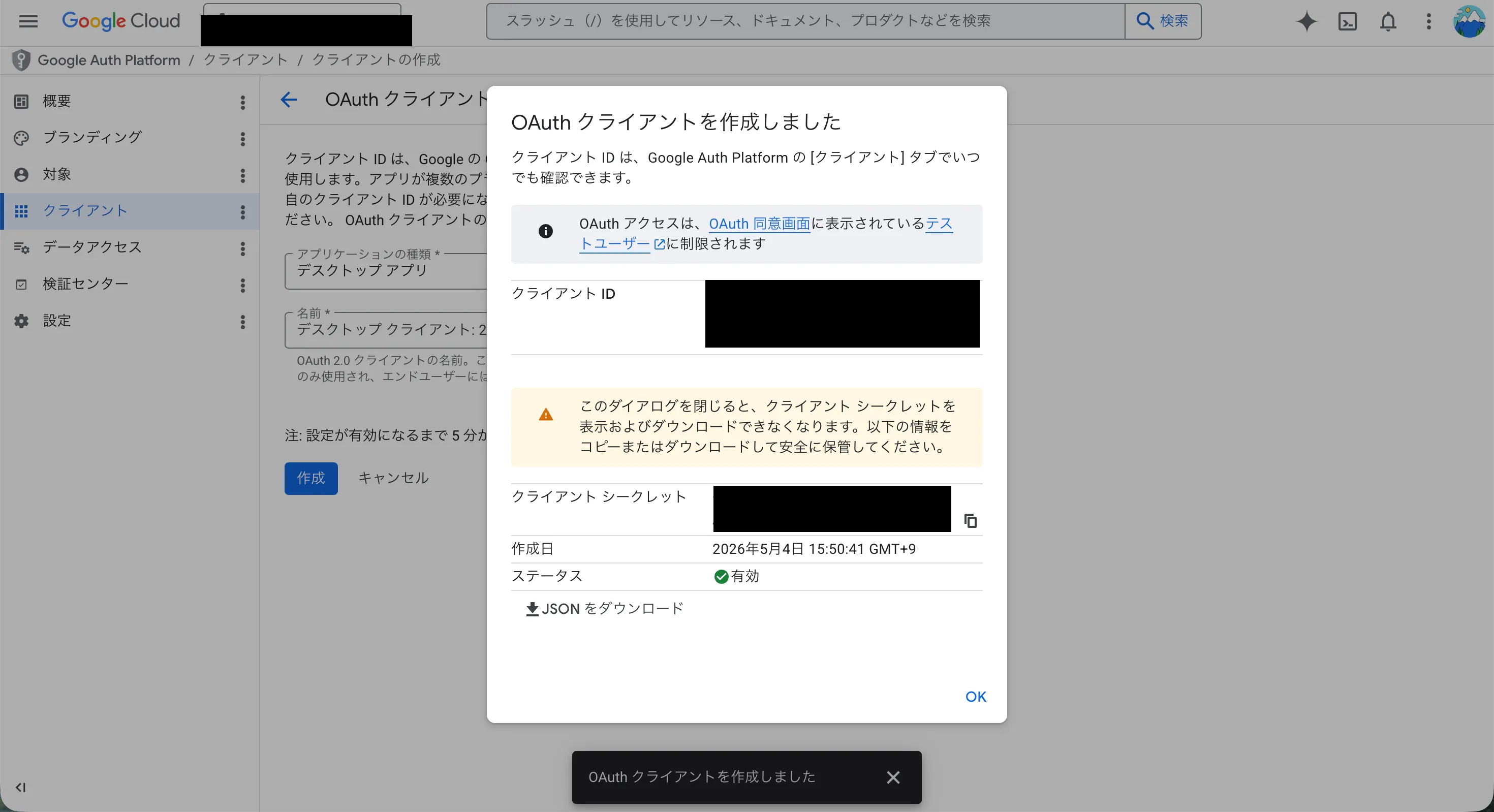
Task: Copy the client secret with copy icon
Action: [970, 521]
